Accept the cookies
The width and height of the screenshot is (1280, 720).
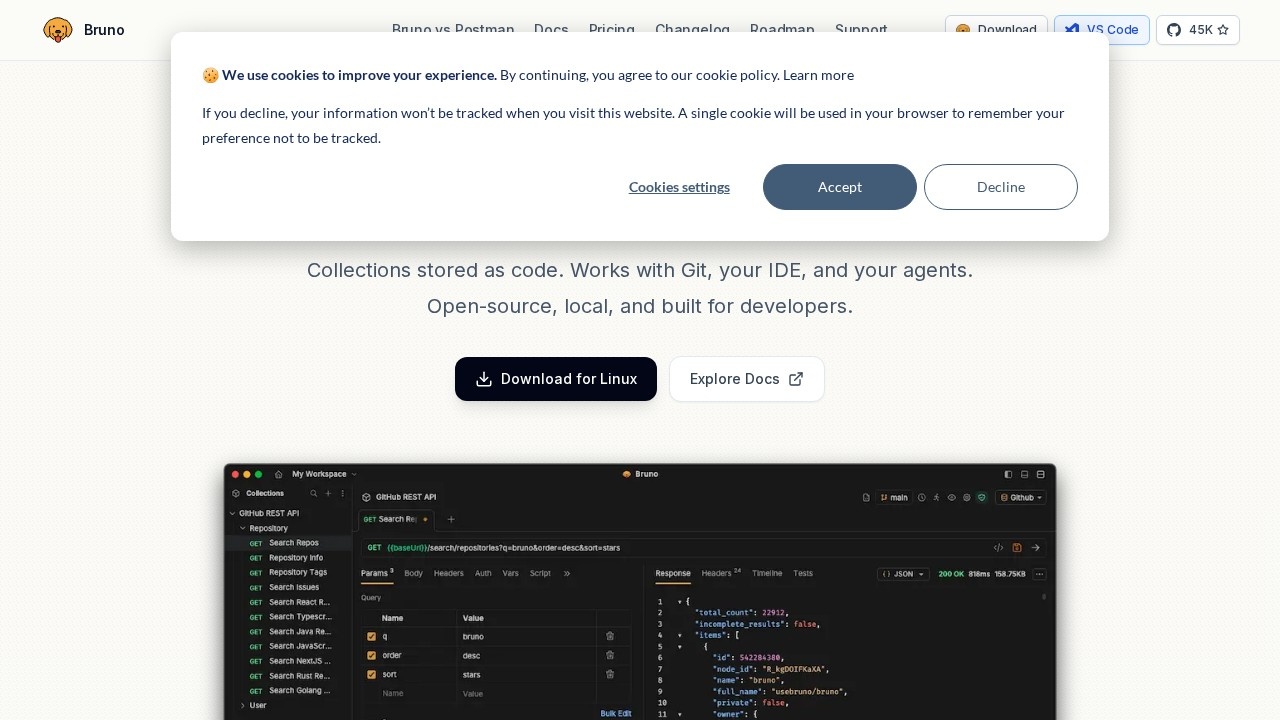[840, 187]
